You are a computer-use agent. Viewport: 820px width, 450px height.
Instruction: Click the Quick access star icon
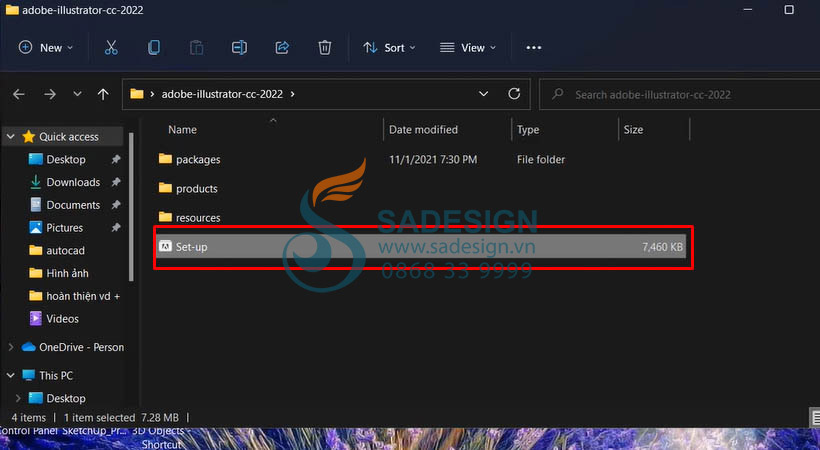(x=29, y=137)
